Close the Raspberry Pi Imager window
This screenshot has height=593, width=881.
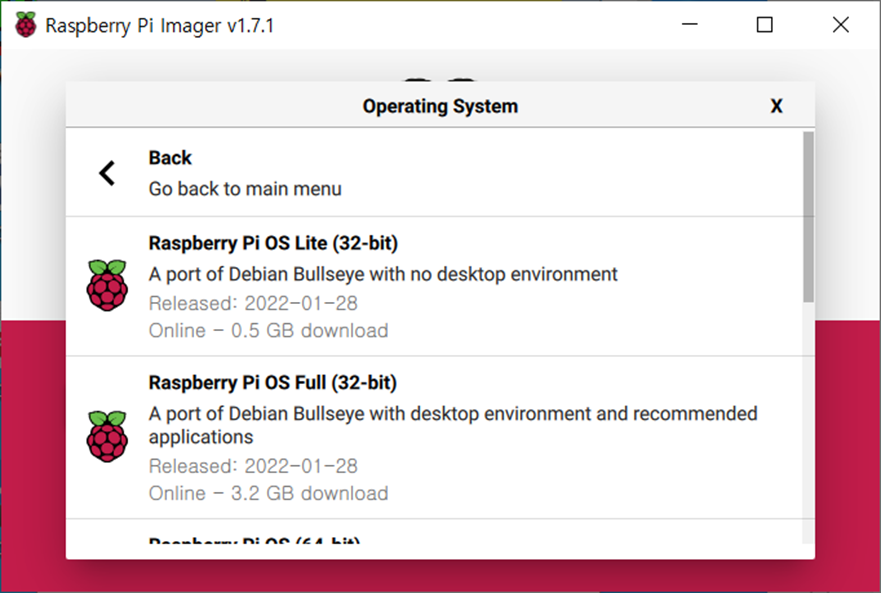pyautogui.click(x=841, y=24)
